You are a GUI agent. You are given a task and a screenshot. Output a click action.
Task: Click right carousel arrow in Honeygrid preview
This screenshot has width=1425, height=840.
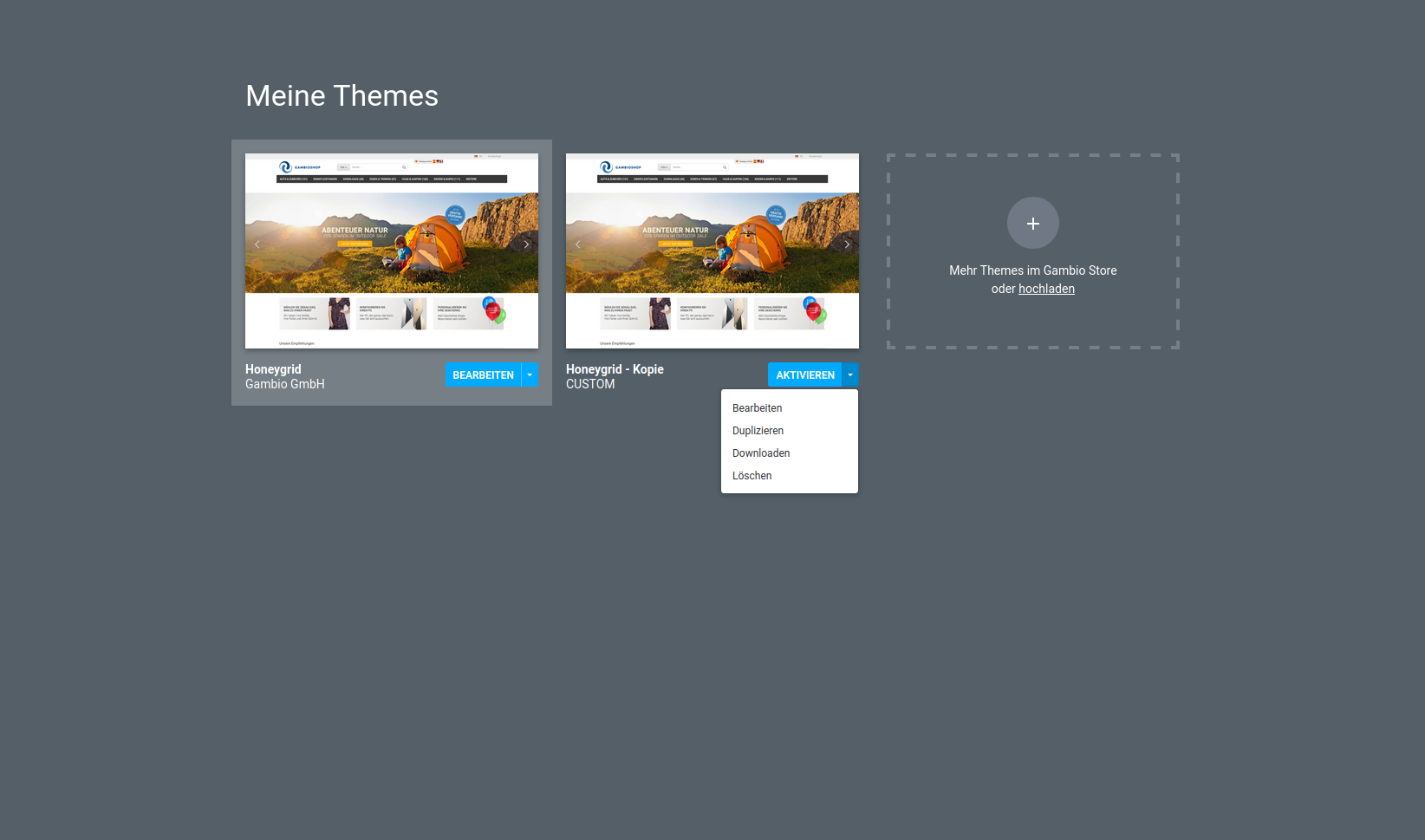pos(526,244)
